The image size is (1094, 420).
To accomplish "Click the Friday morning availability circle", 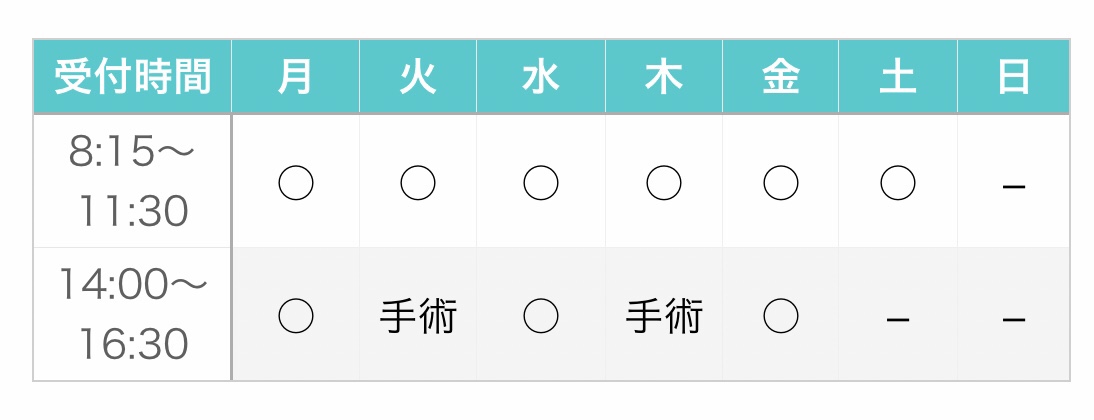I will tap(781, 182).
